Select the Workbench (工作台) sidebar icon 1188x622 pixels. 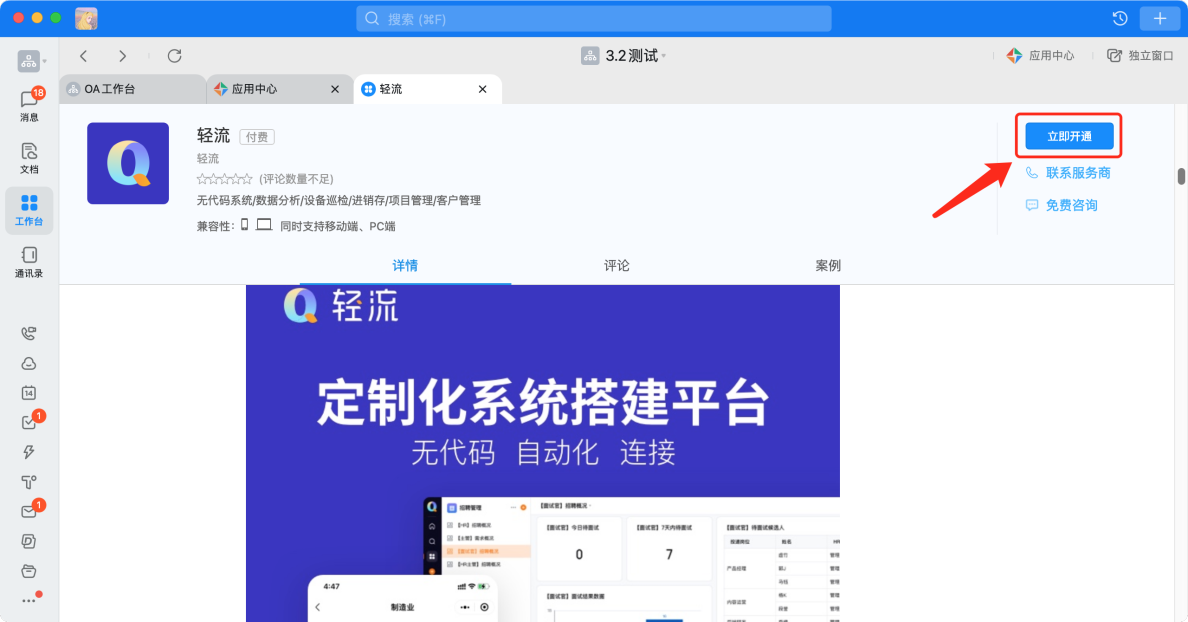(29, 210)
